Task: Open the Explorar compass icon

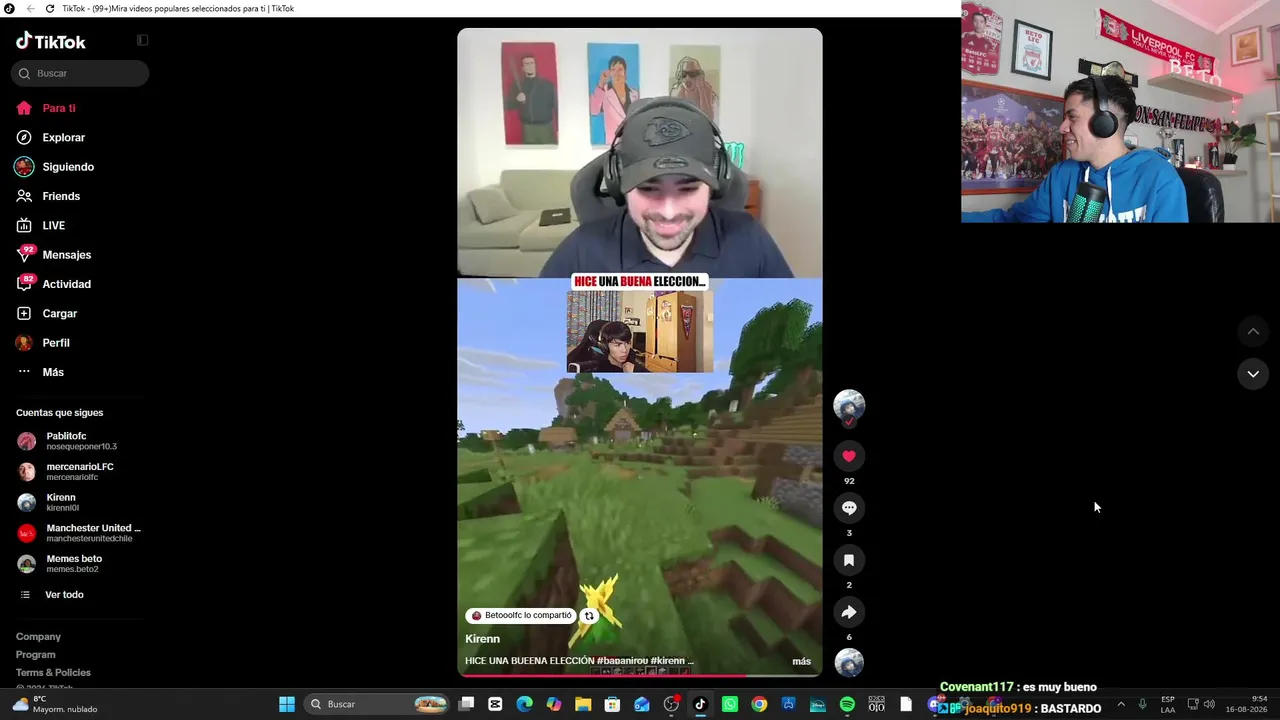Action: 24,137
